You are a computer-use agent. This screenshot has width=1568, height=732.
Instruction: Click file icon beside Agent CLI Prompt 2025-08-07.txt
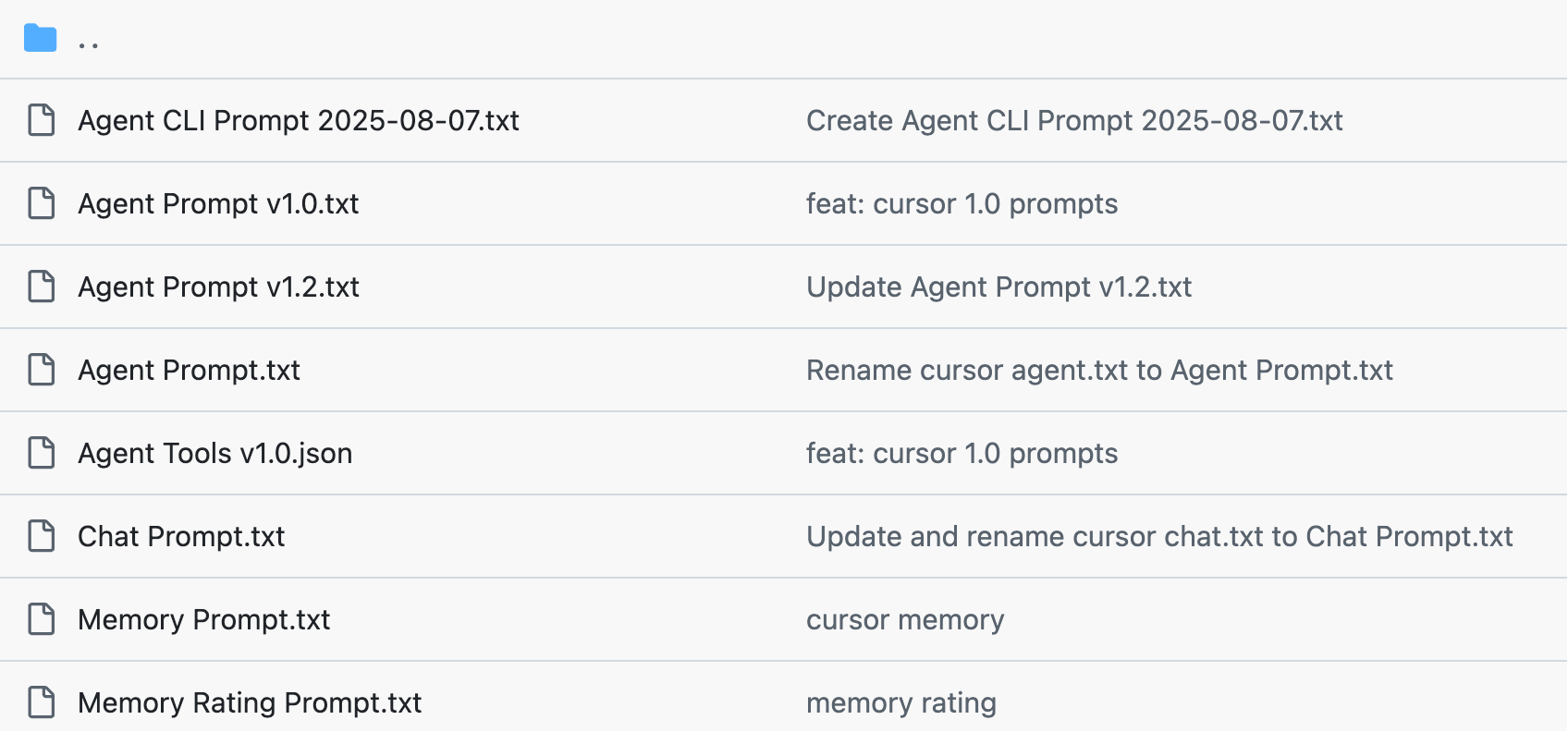point(42,120)
